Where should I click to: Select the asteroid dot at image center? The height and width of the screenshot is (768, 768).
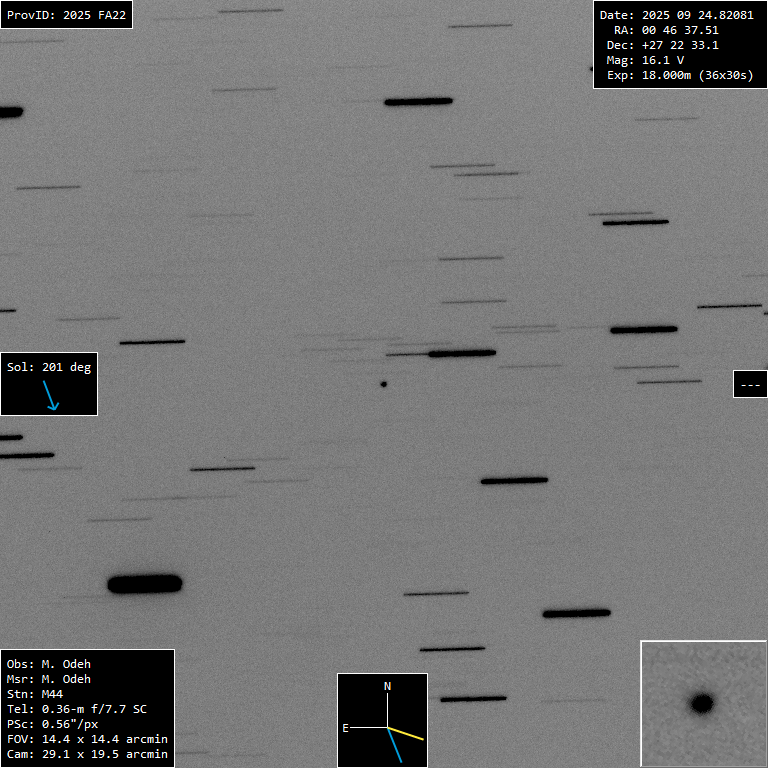pyautogui.click(x=383, y=383)
